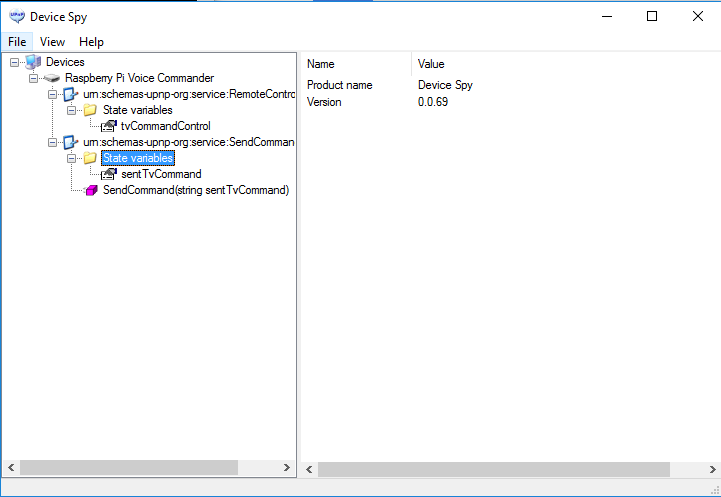Collapse the SendCommand service tree node

click(x=52, y=142)
